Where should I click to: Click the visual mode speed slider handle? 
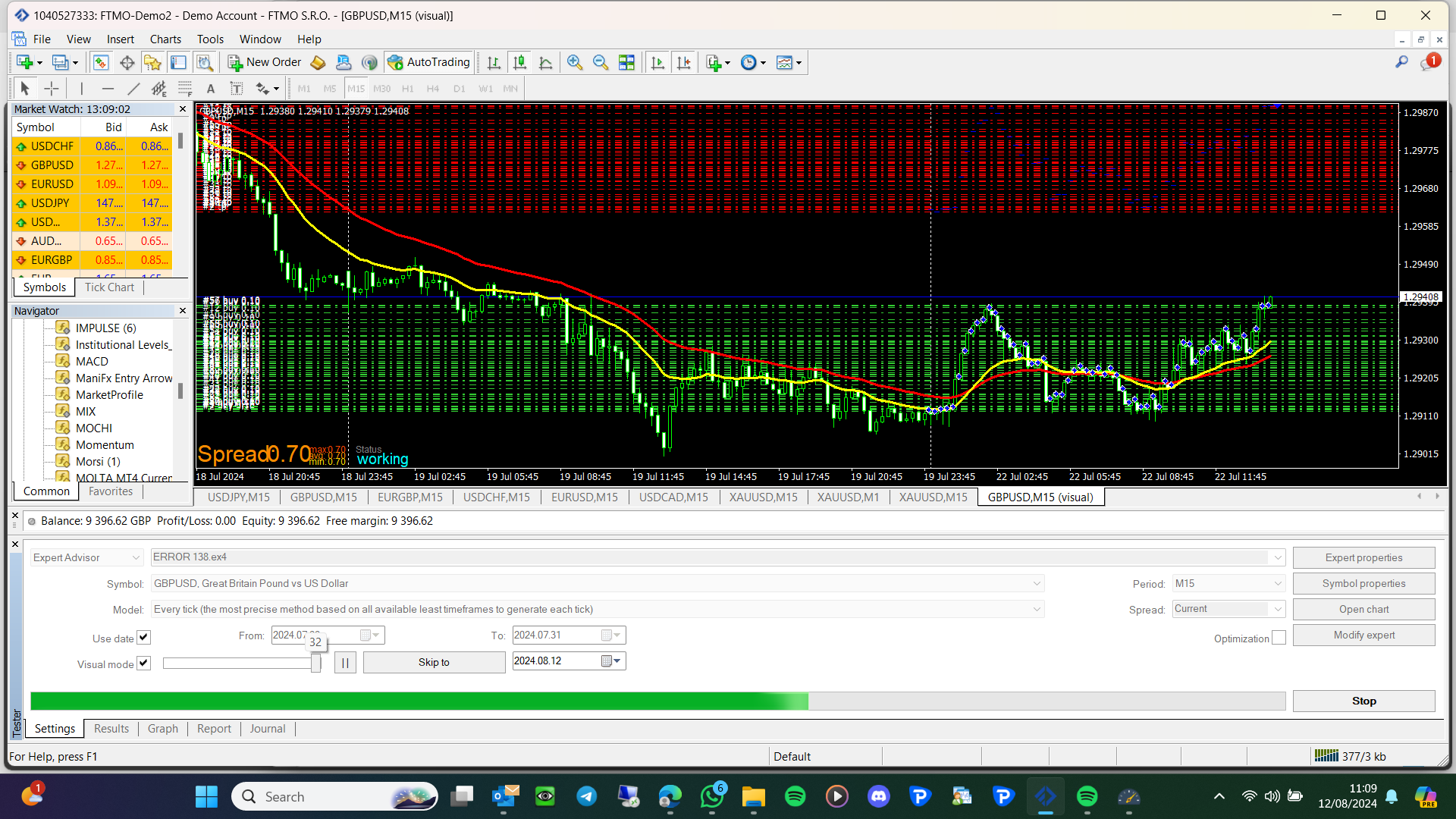(x=315, y=664)
